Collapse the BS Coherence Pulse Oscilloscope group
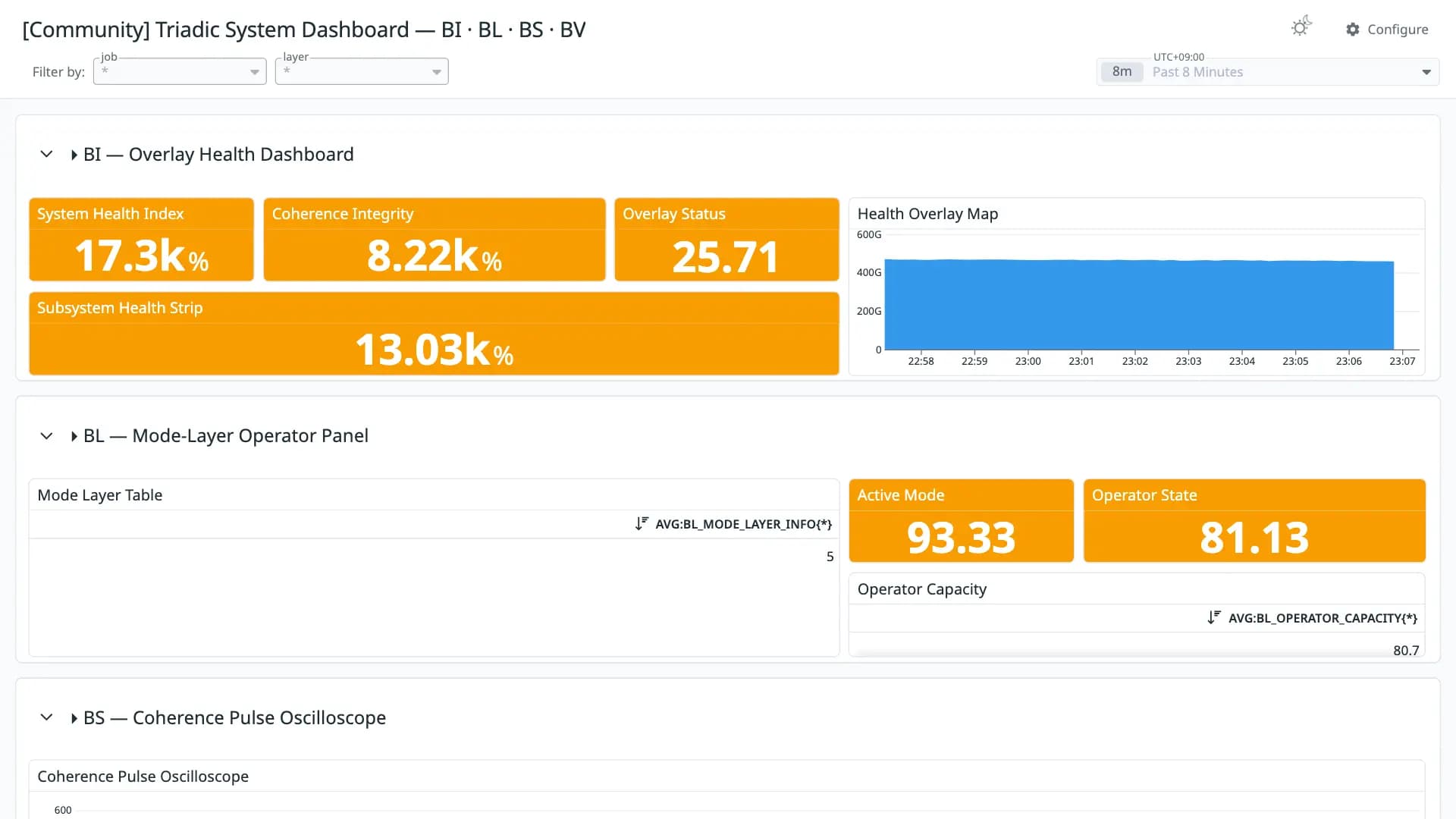 coord(46,717)
